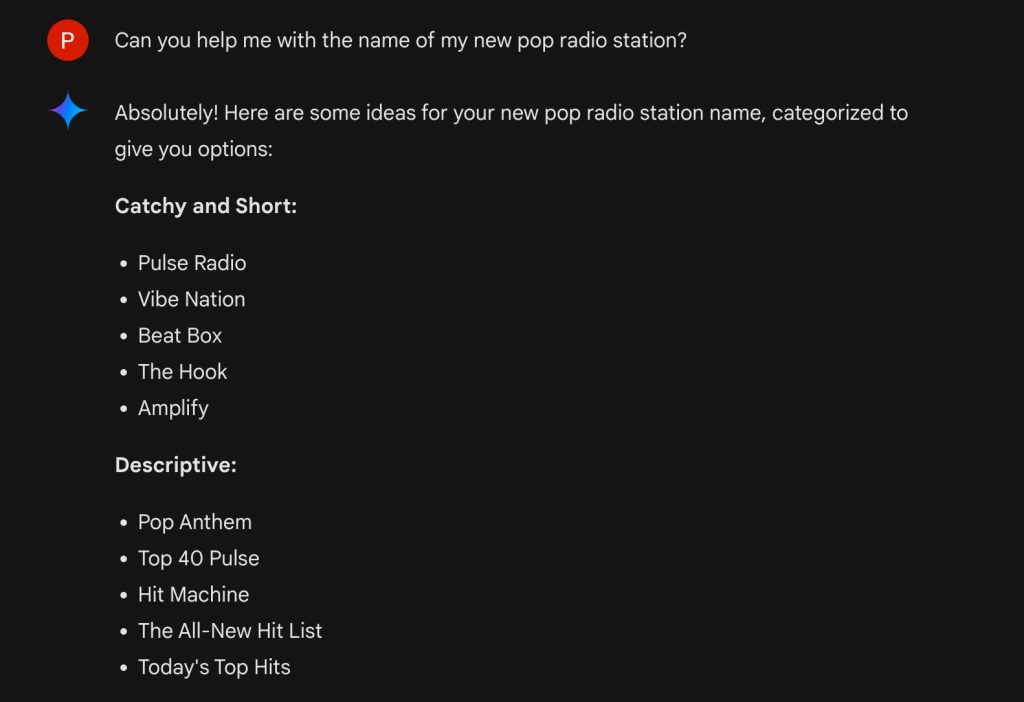Click the "Top 40 Pulse" list item
Screen dimensions: 1024x702
coord(198,558)
